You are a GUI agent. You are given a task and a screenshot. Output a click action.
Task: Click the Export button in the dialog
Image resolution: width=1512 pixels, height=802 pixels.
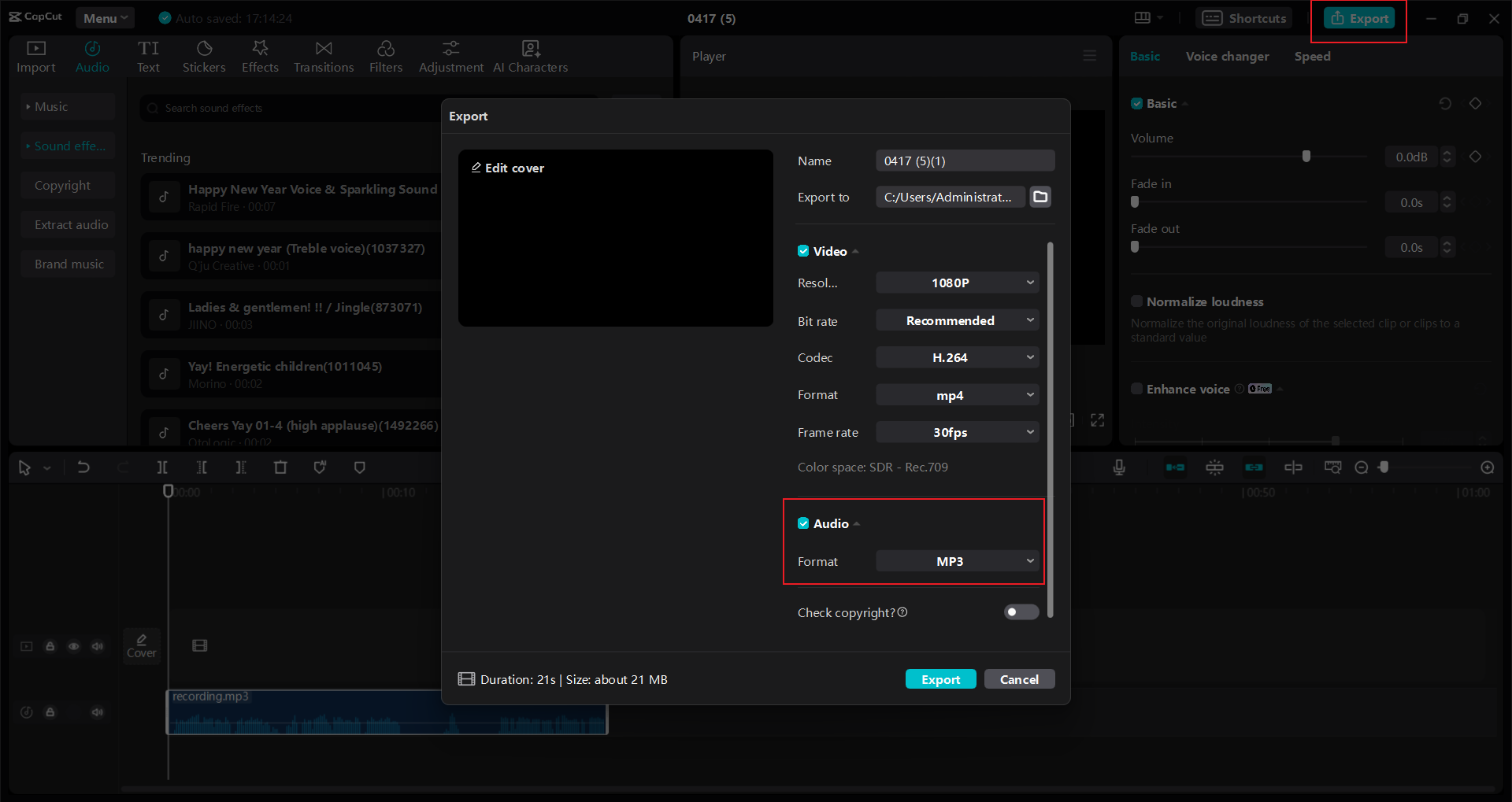pos(940,679)
